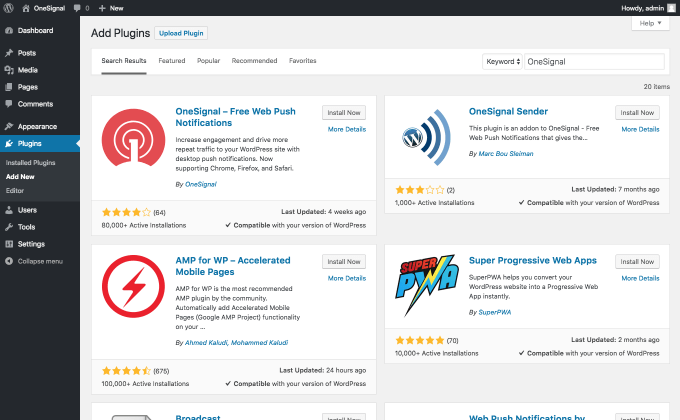The height and width of the screenshot is (420, 680).
Task: Open the Keyword search type dropdown
Action: [502, 62]
